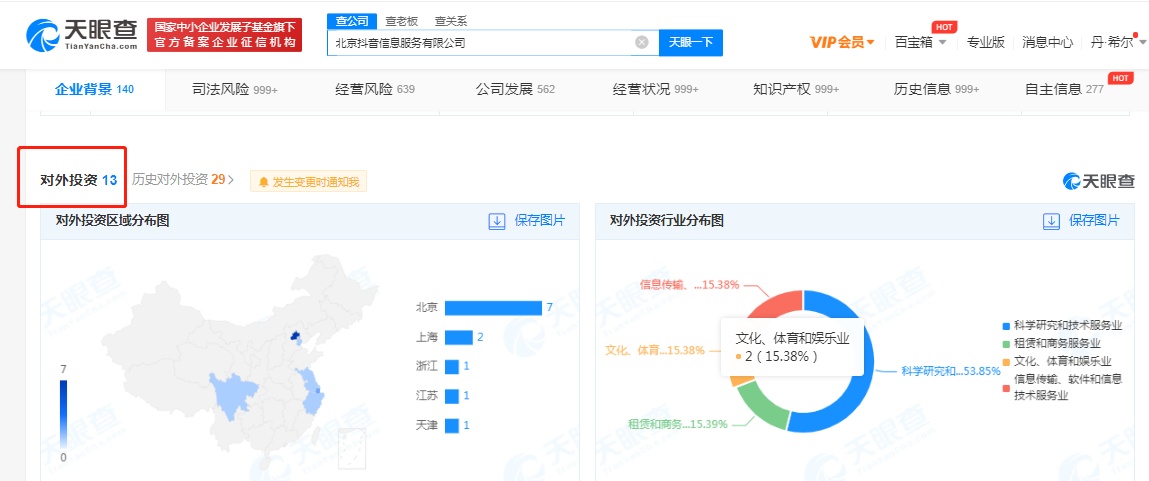Open the user account menu 丹·希尔

pyautogui.click(x=1118, y=43)
